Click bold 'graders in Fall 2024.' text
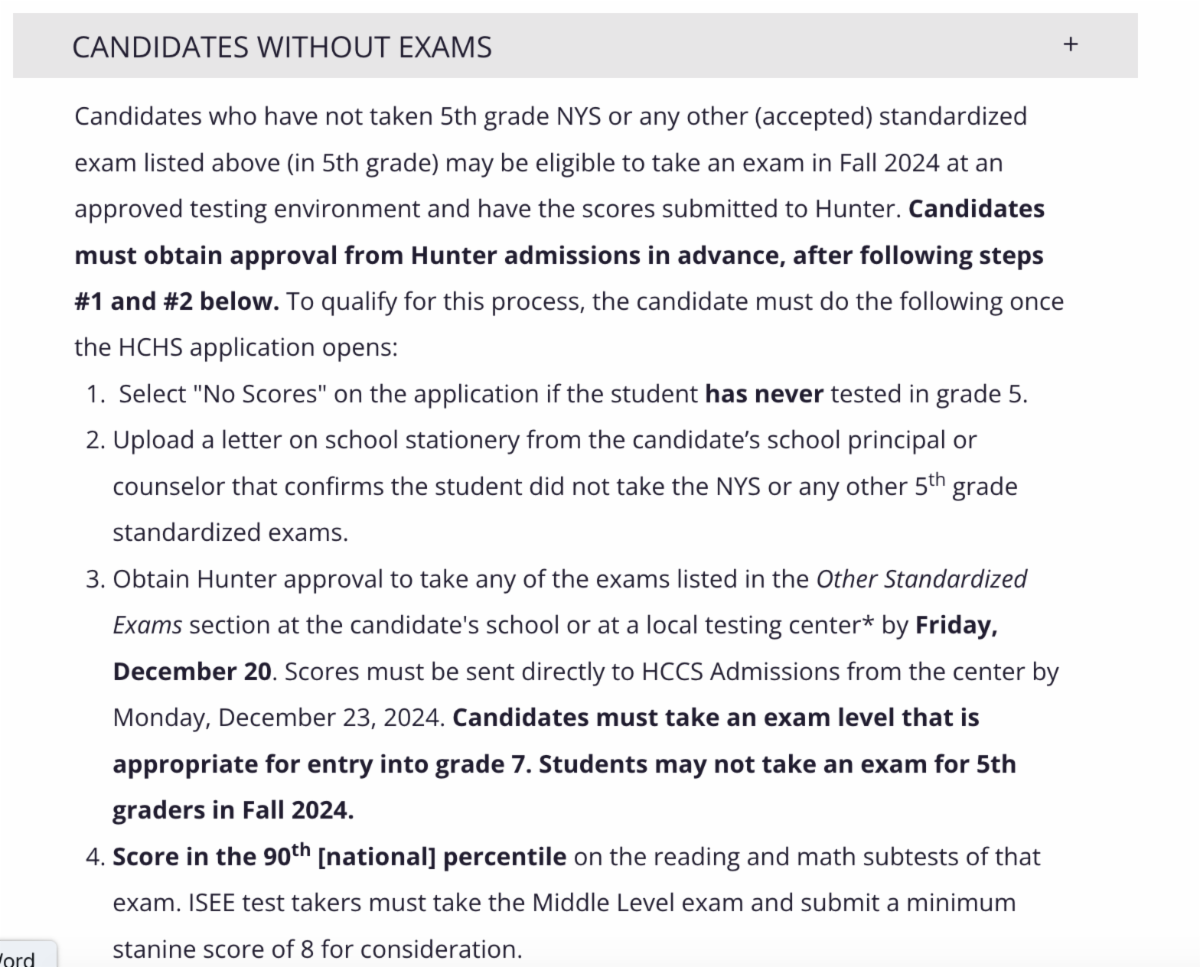 pyautogui.click(x=233, y=810)
